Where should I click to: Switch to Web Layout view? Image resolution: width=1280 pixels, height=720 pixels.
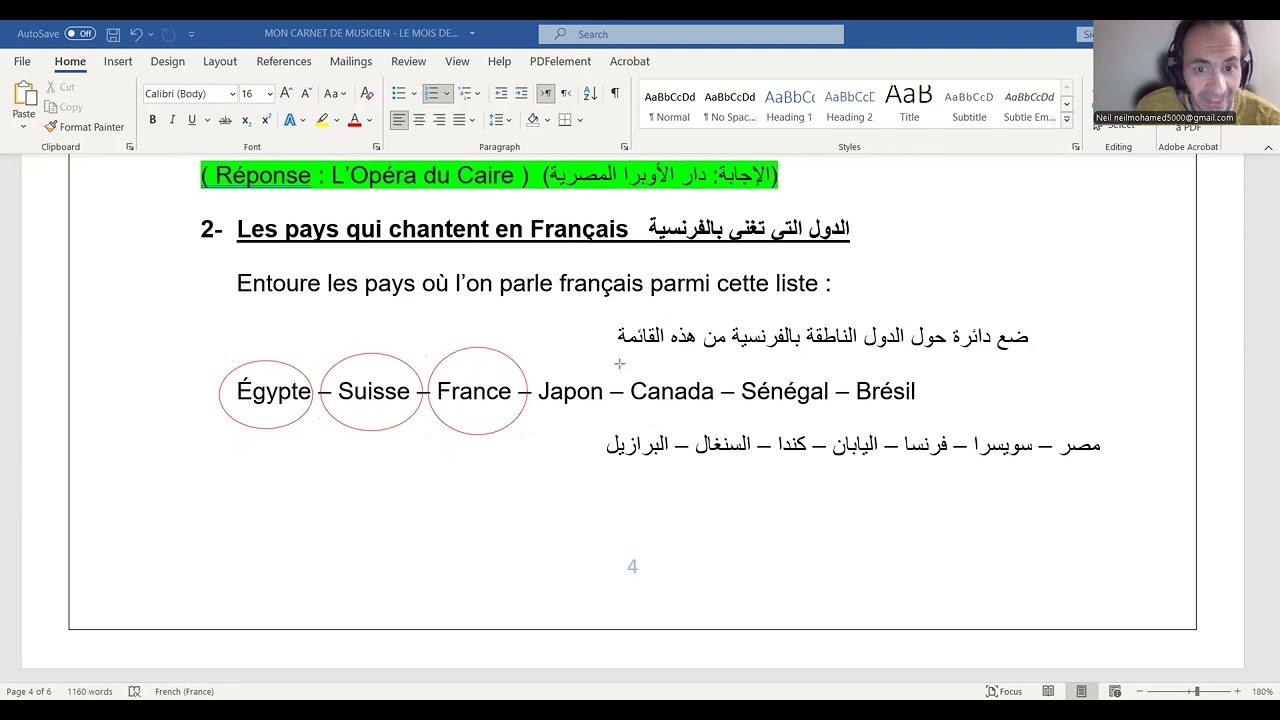(x=1115, y=691)
